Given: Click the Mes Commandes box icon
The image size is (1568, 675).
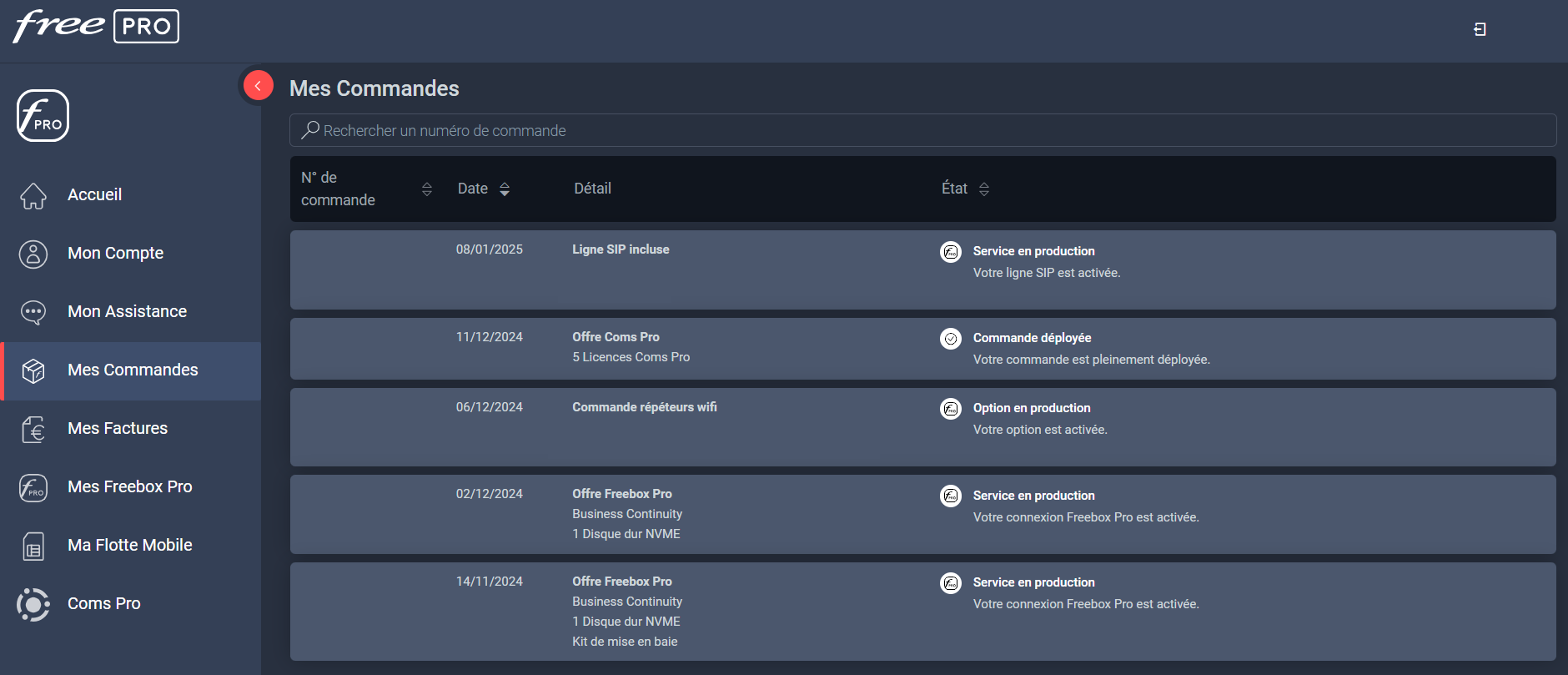Looking at the screenshot, I should coord(33,370).
